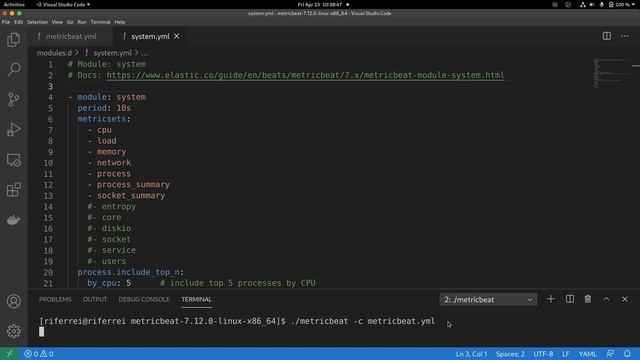Viewport: 640px width, 360px height.
Task: Open Source Control view
Action: tap(13, 99)
